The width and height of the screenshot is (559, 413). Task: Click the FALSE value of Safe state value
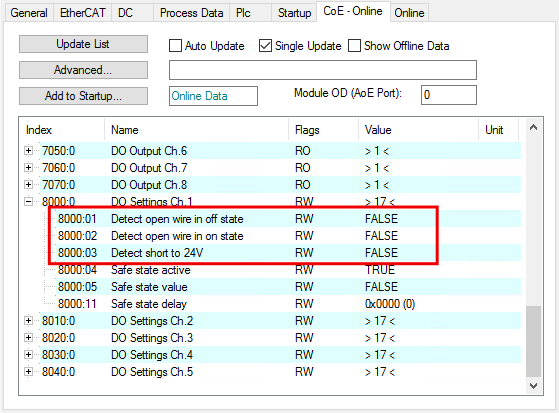(381, 287)
